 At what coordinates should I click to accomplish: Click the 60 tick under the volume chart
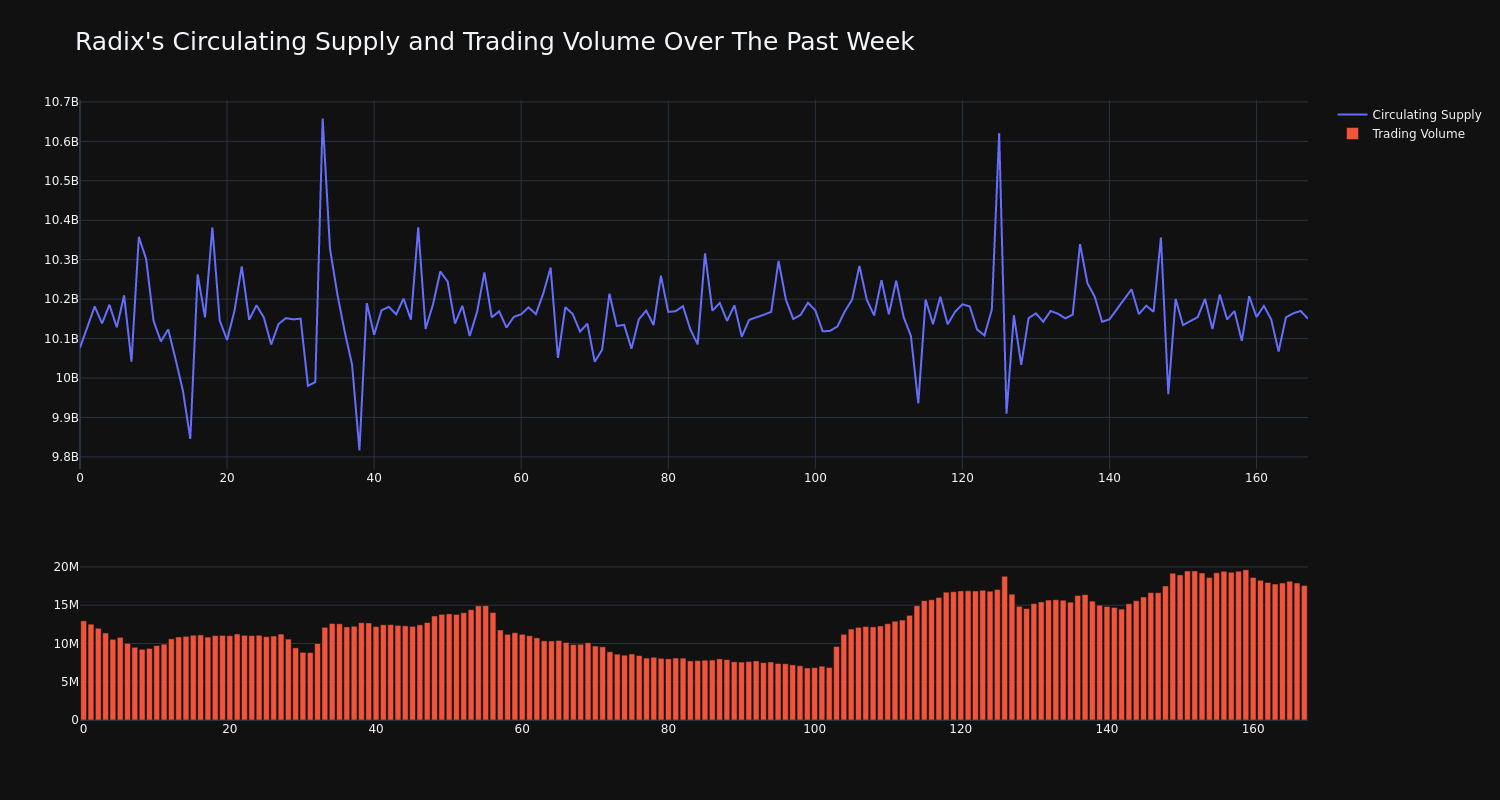coord(522,729)
